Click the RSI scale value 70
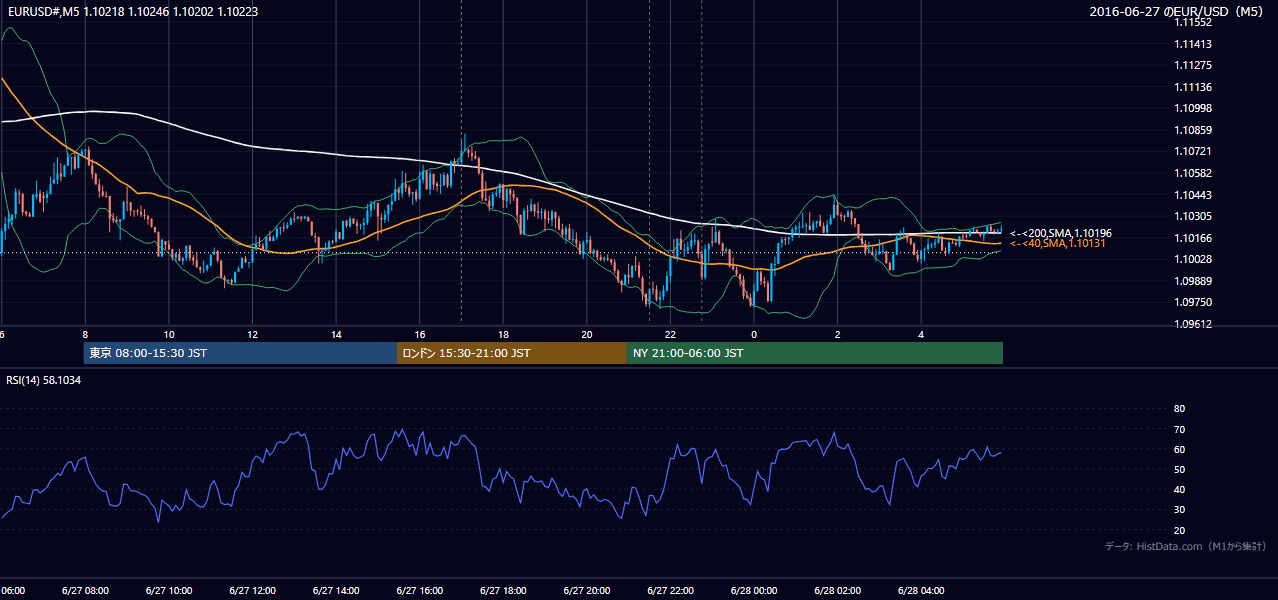Viewport: 1278px width, 600px height. (x=1179, y=429)
